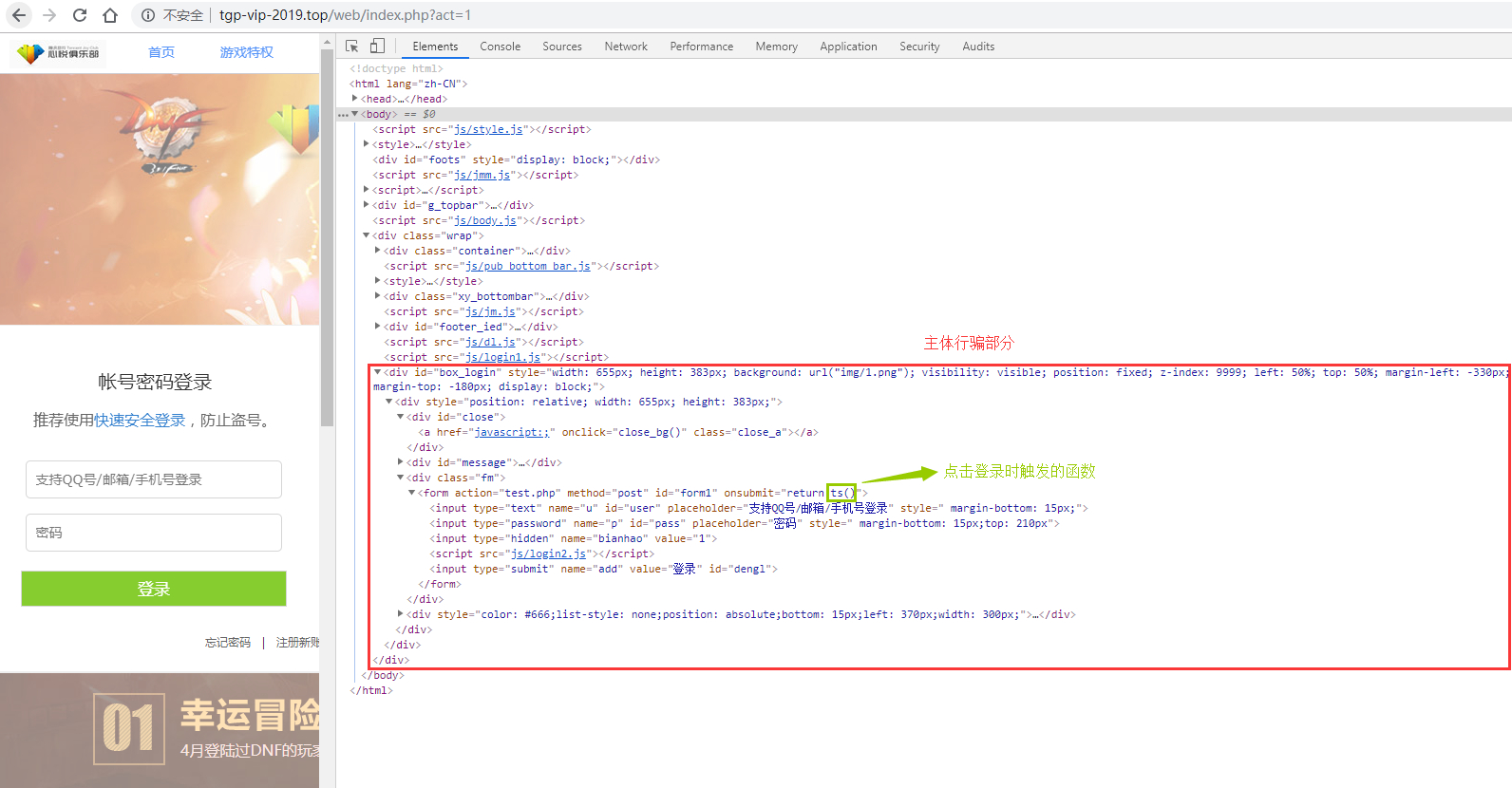Focus the address bar URL

click(x=345, y=15)
